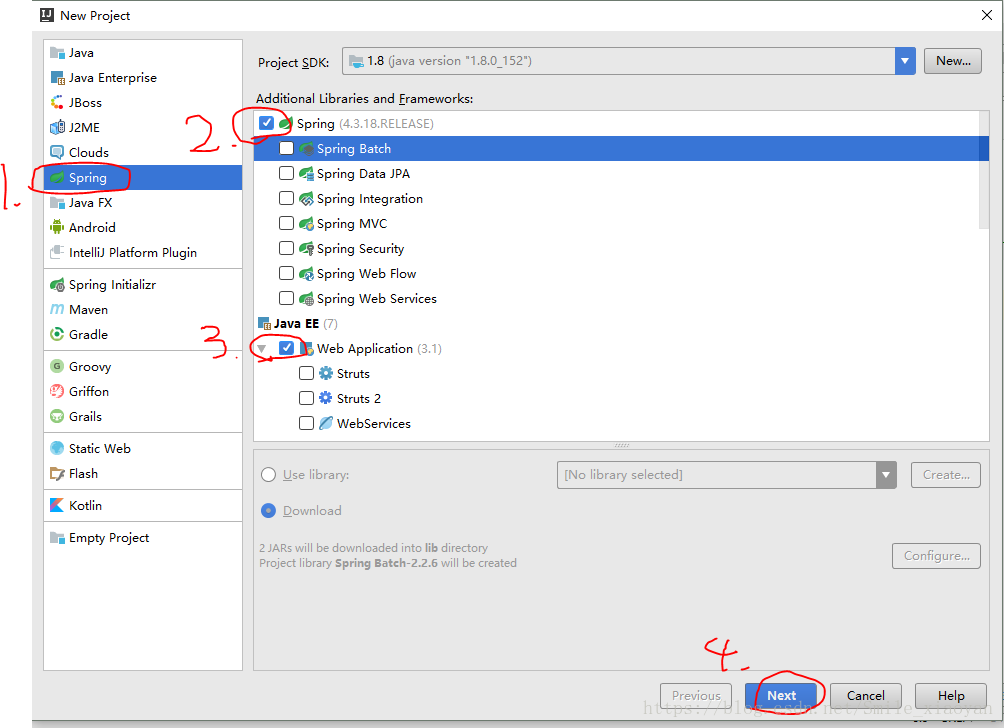The width and height of the screenshot is (1004, 728).
Task: Click the New... SDK button
Action: pyautogui.click(x=952, y=61)
